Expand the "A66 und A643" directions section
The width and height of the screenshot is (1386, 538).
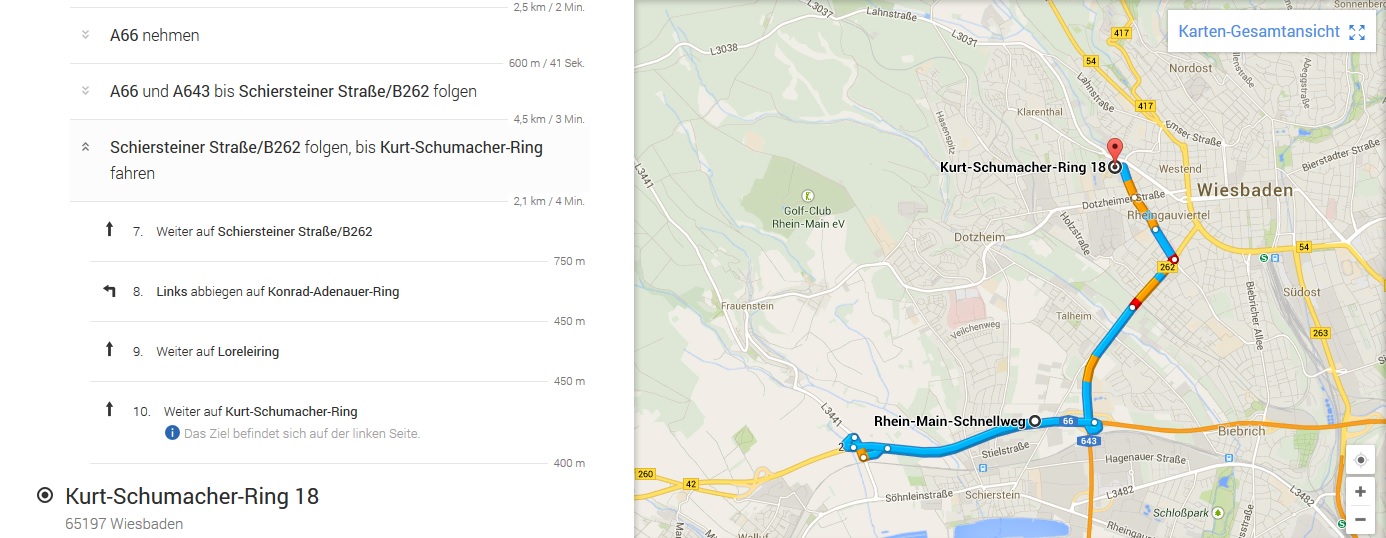(86, 91)
